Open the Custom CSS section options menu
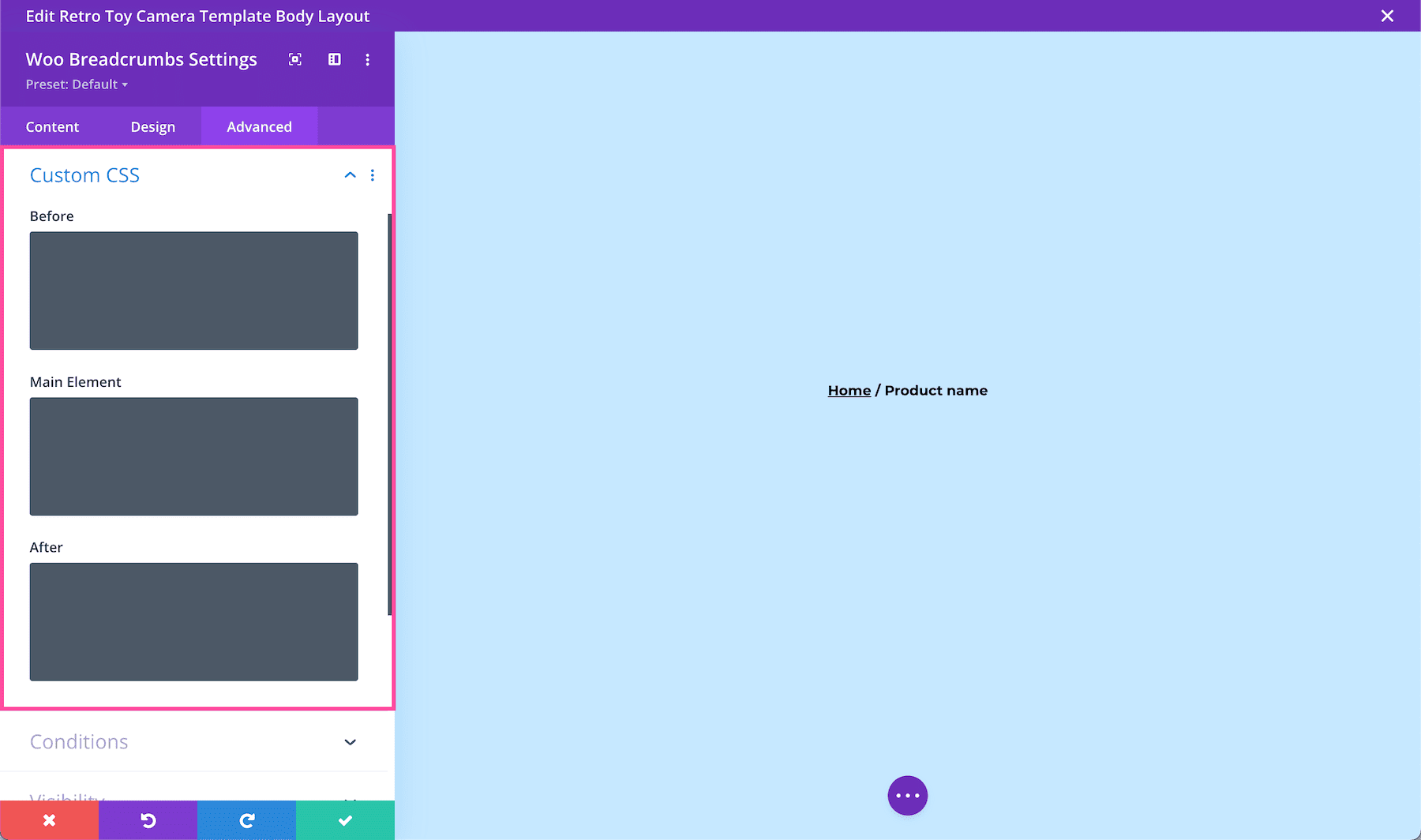 pyautogui.click(x=373, y=175)
